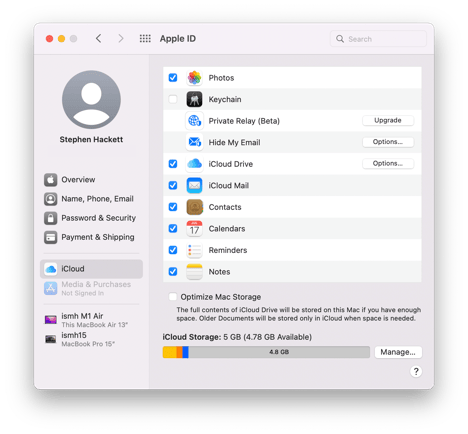Select Overview in the sidebar
The width and height of the screenshot is (468, 434).
point(91,180)
